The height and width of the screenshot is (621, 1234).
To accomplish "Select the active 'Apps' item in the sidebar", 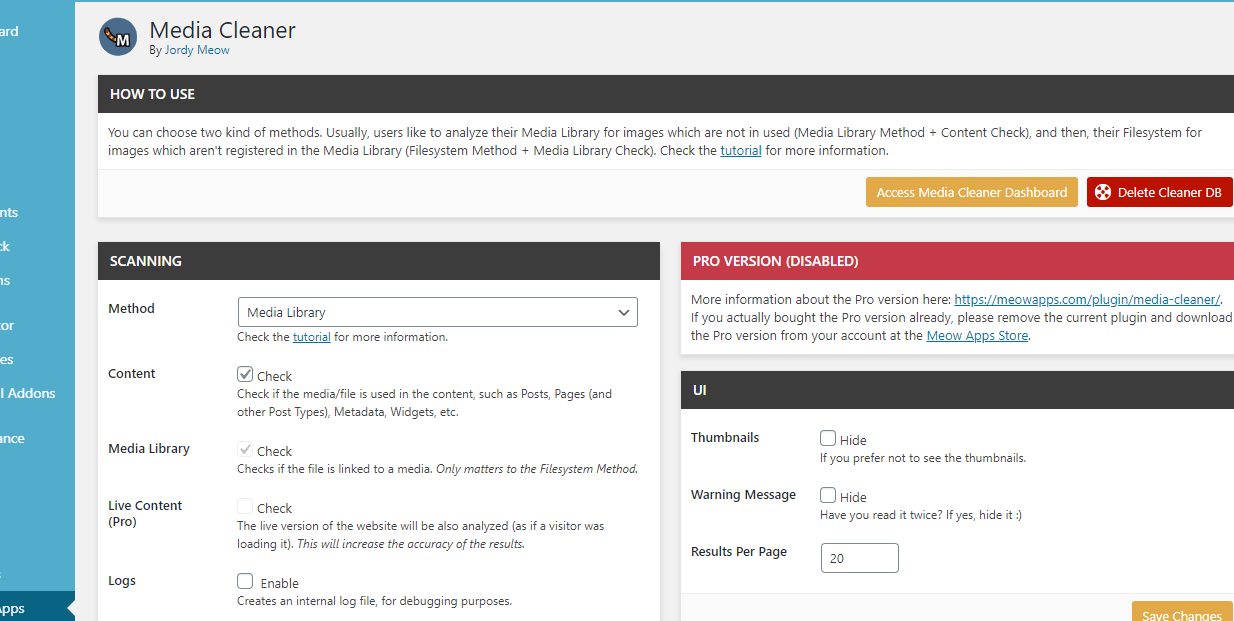I will [37, 608].
